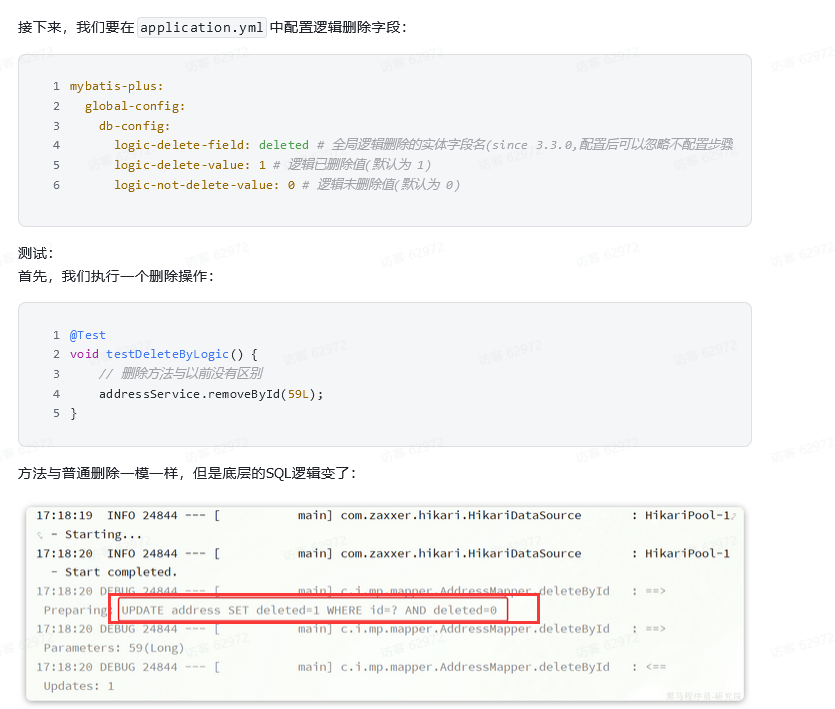
Task: Click the 'logic-not-delete-value: 0' line
Action: pos(204,185)
